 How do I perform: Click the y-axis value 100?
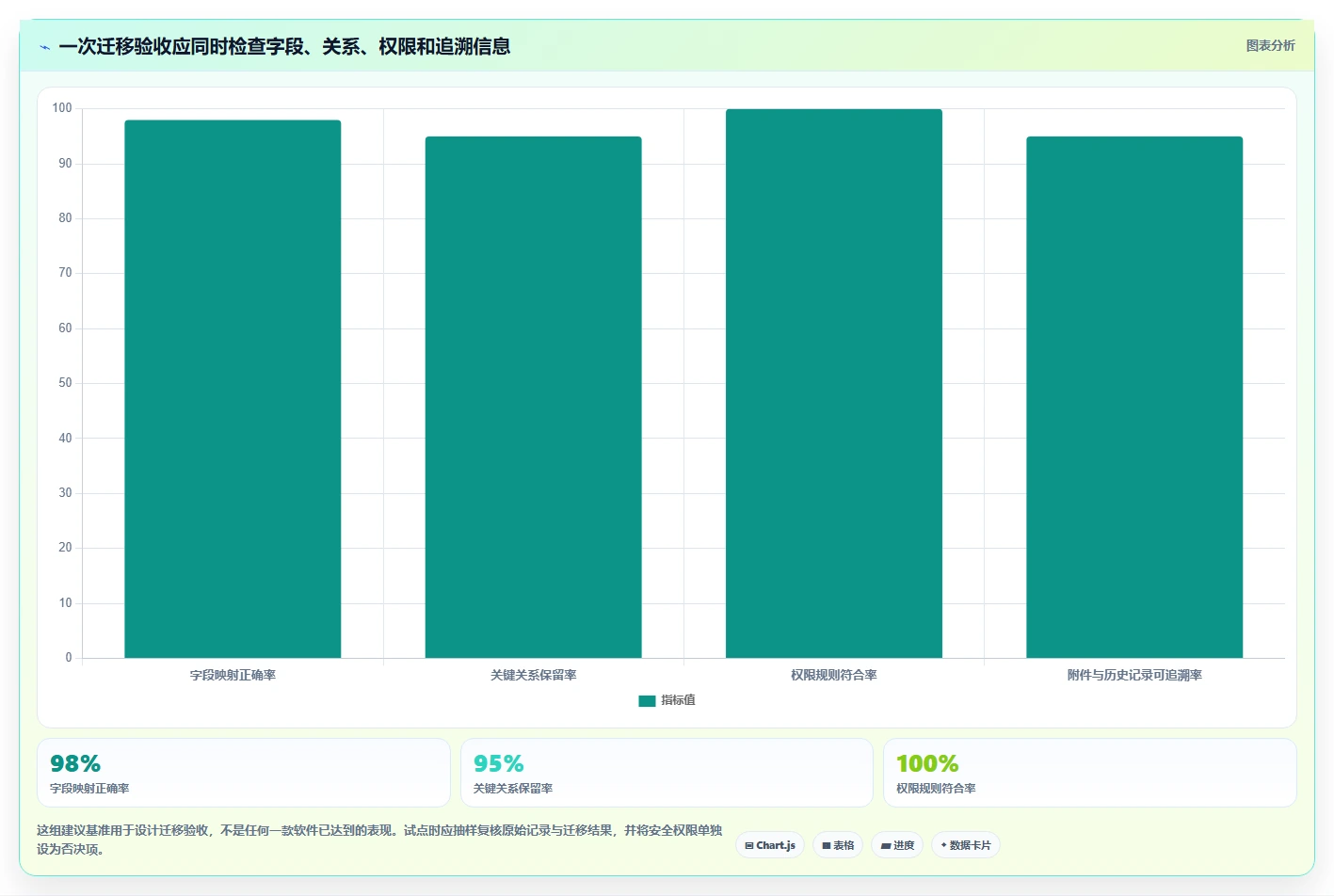[x=62, y=108]
